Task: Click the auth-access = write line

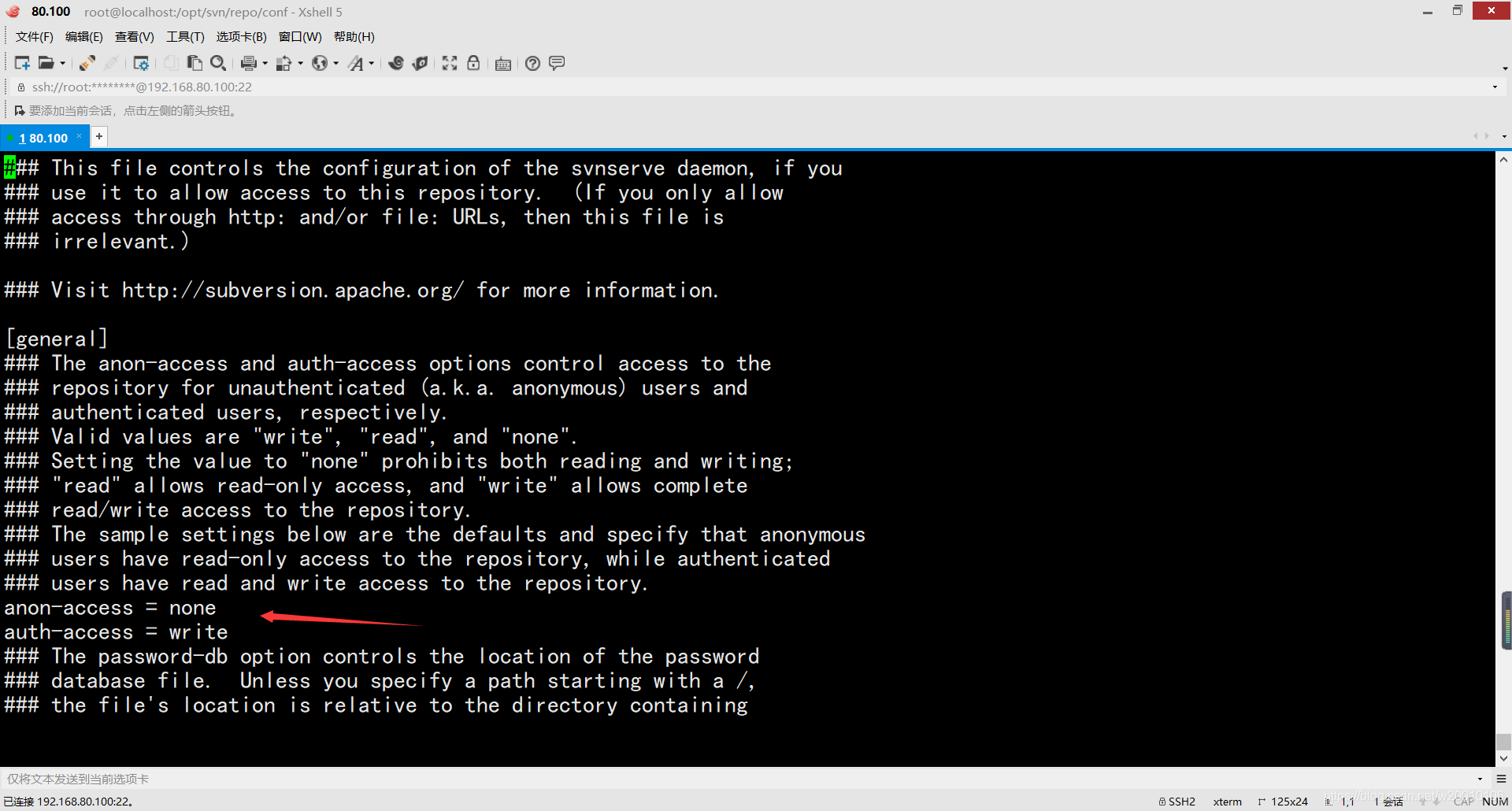Action: pyautogui.click(x=116, y=632)
